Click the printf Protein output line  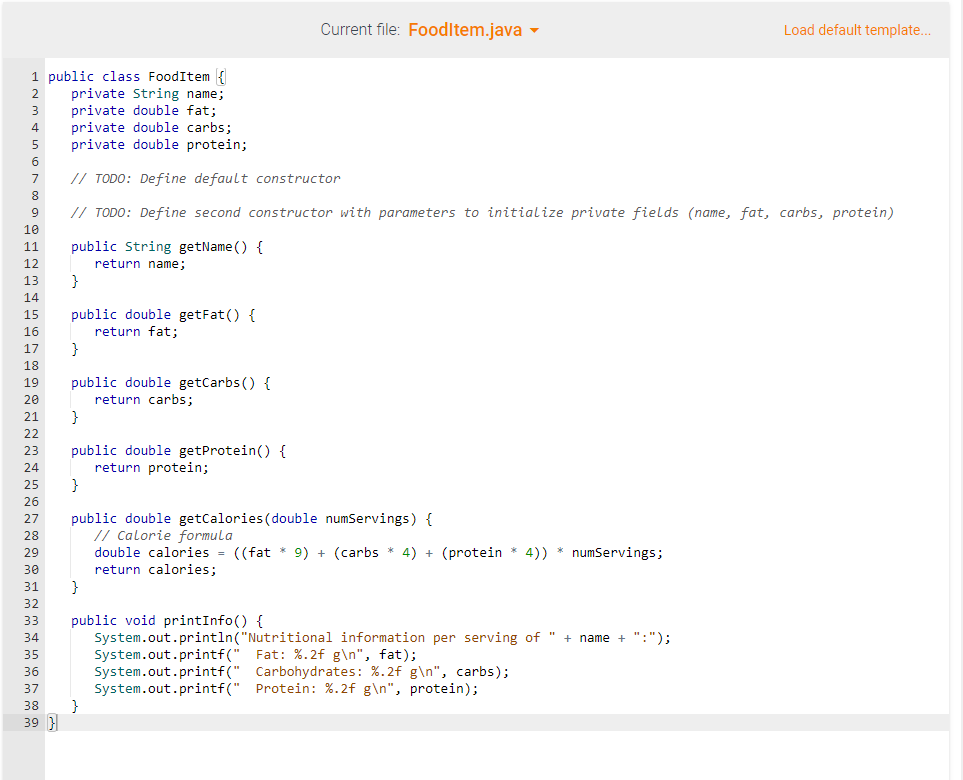286,689
